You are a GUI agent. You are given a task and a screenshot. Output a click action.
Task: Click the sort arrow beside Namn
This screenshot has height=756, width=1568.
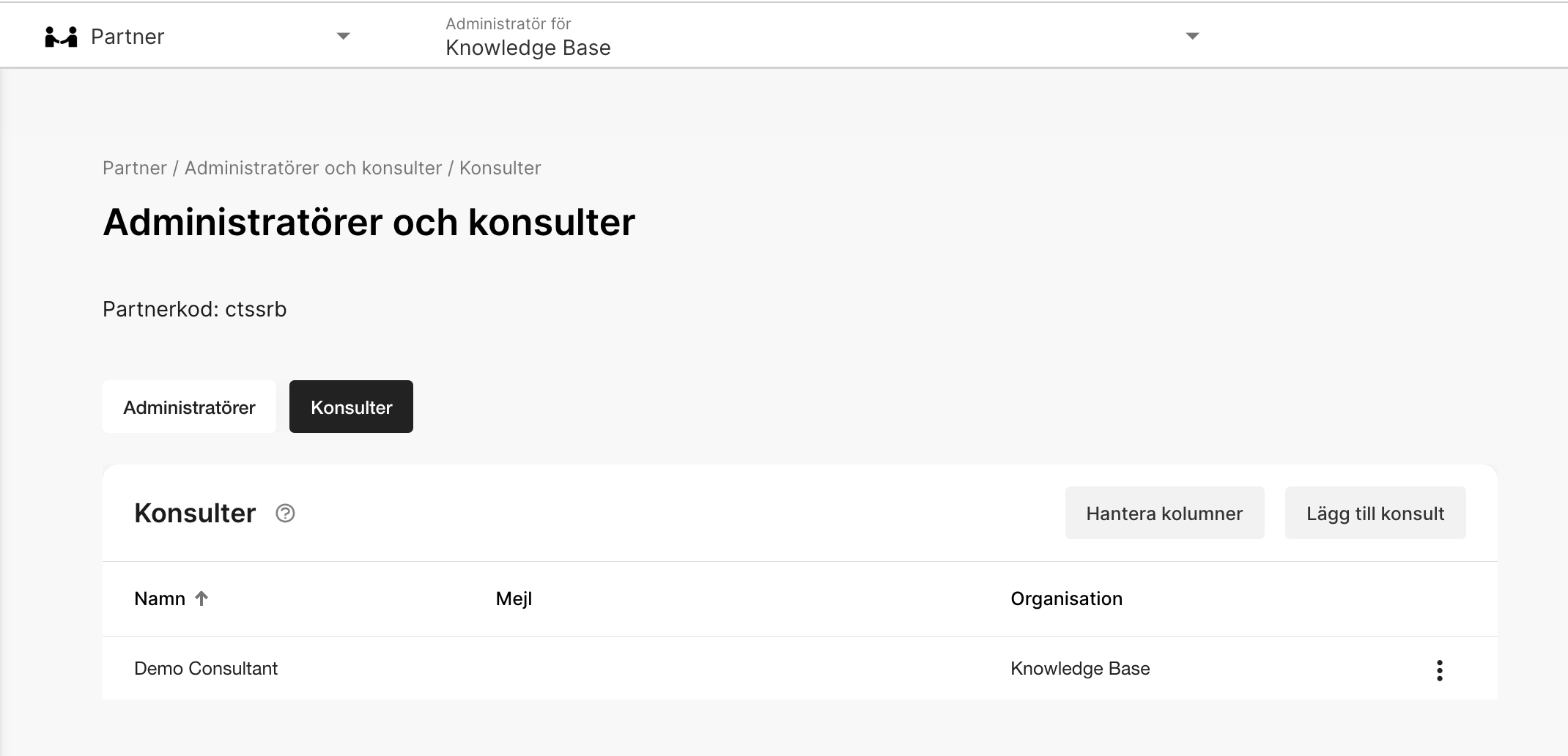click(201, 598)
